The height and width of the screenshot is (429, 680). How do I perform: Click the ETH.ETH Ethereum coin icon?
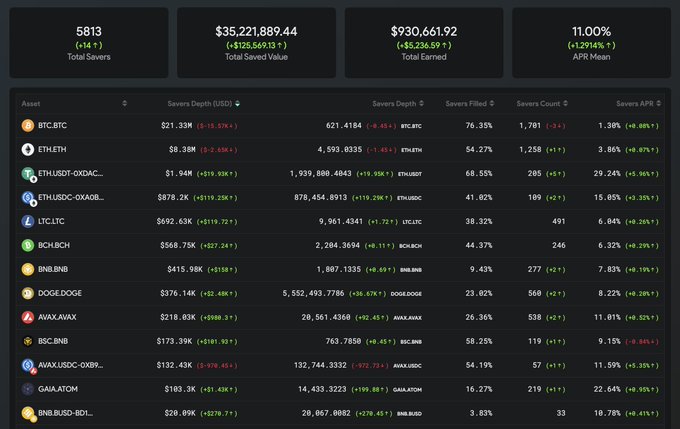click(28, 149)
